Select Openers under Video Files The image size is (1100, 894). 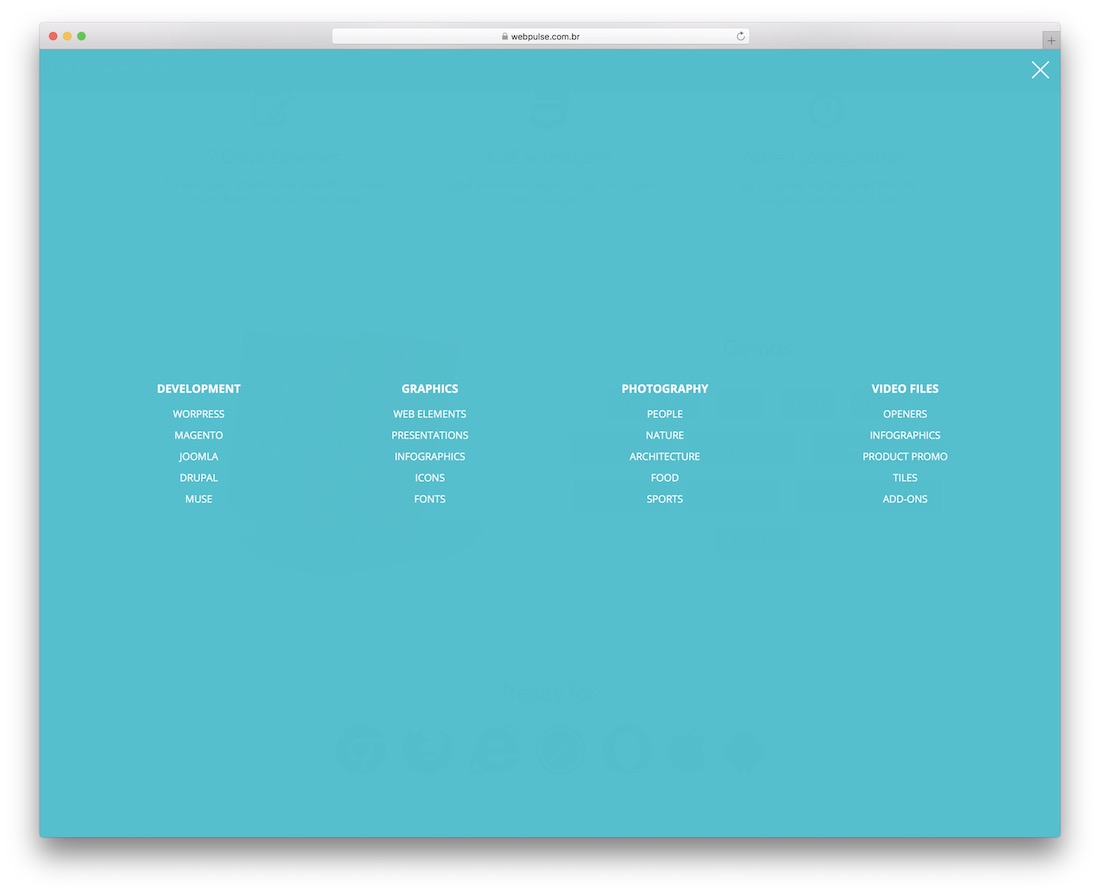pos(904,414)
